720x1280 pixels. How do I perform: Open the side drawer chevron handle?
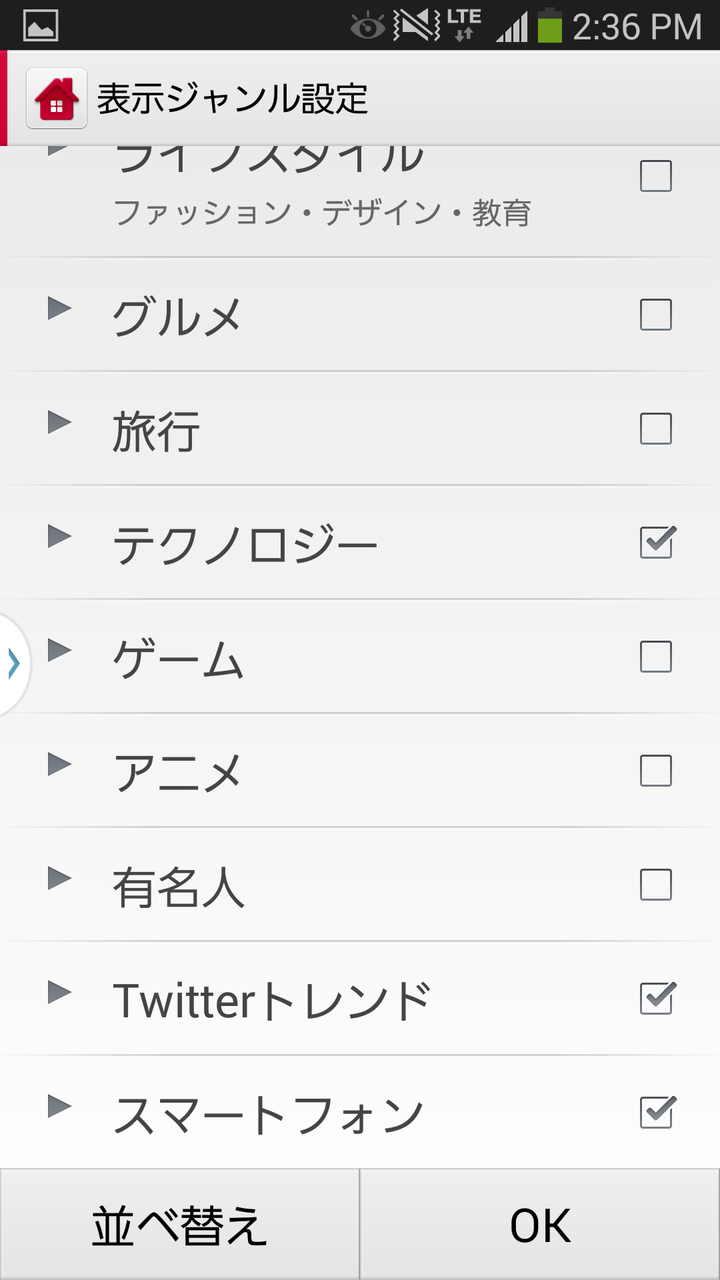point(14,664)
